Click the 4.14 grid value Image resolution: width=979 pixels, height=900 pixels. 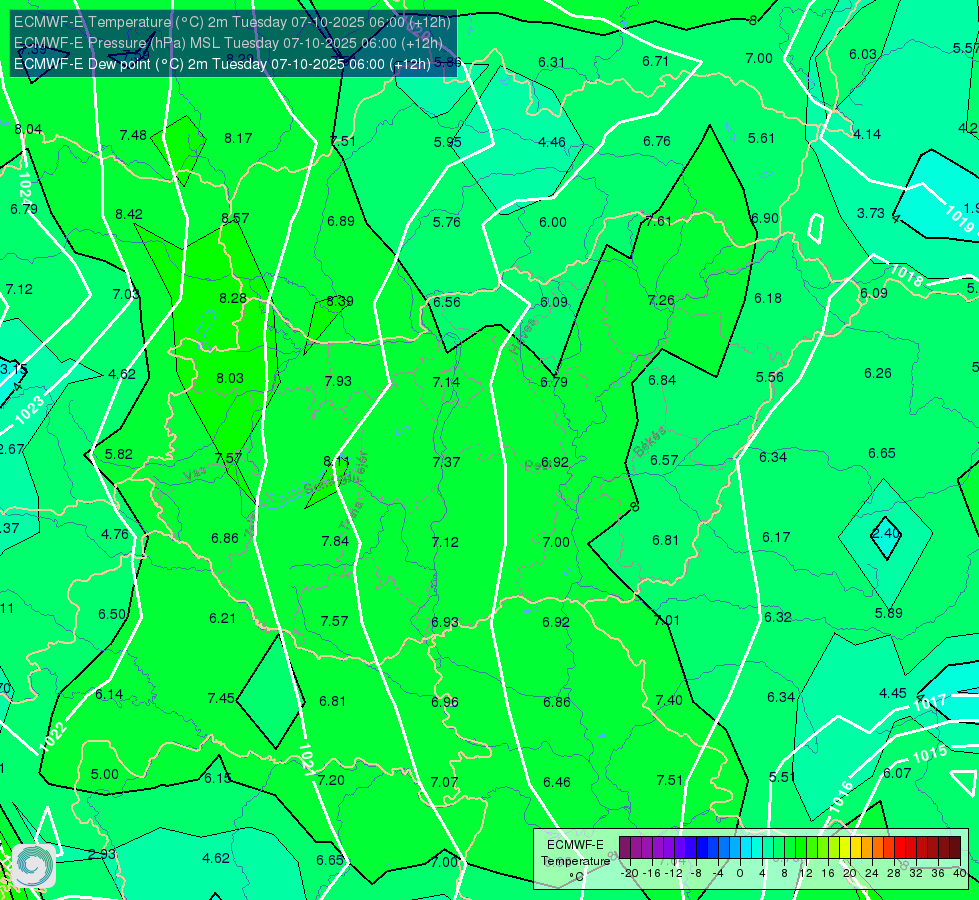(867, 134)
